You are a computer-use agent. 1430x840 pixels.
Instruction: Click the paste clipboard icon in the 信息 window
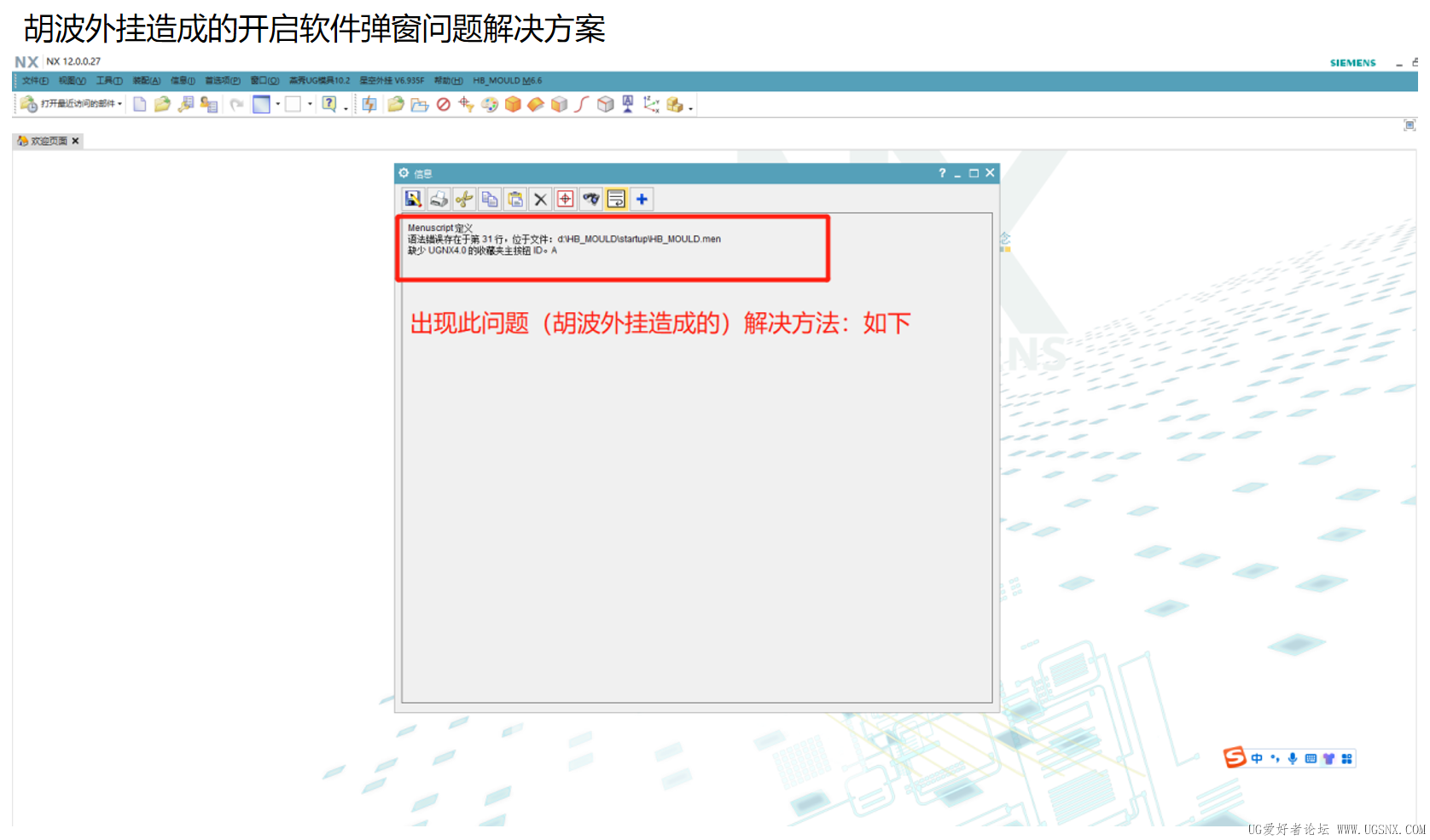coord(515,199)
